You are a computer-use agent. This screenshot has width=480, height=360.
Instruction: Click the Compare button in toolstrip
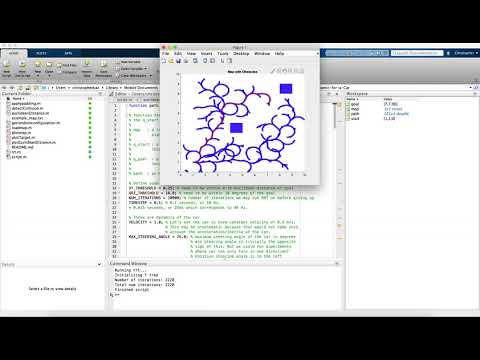66,72
